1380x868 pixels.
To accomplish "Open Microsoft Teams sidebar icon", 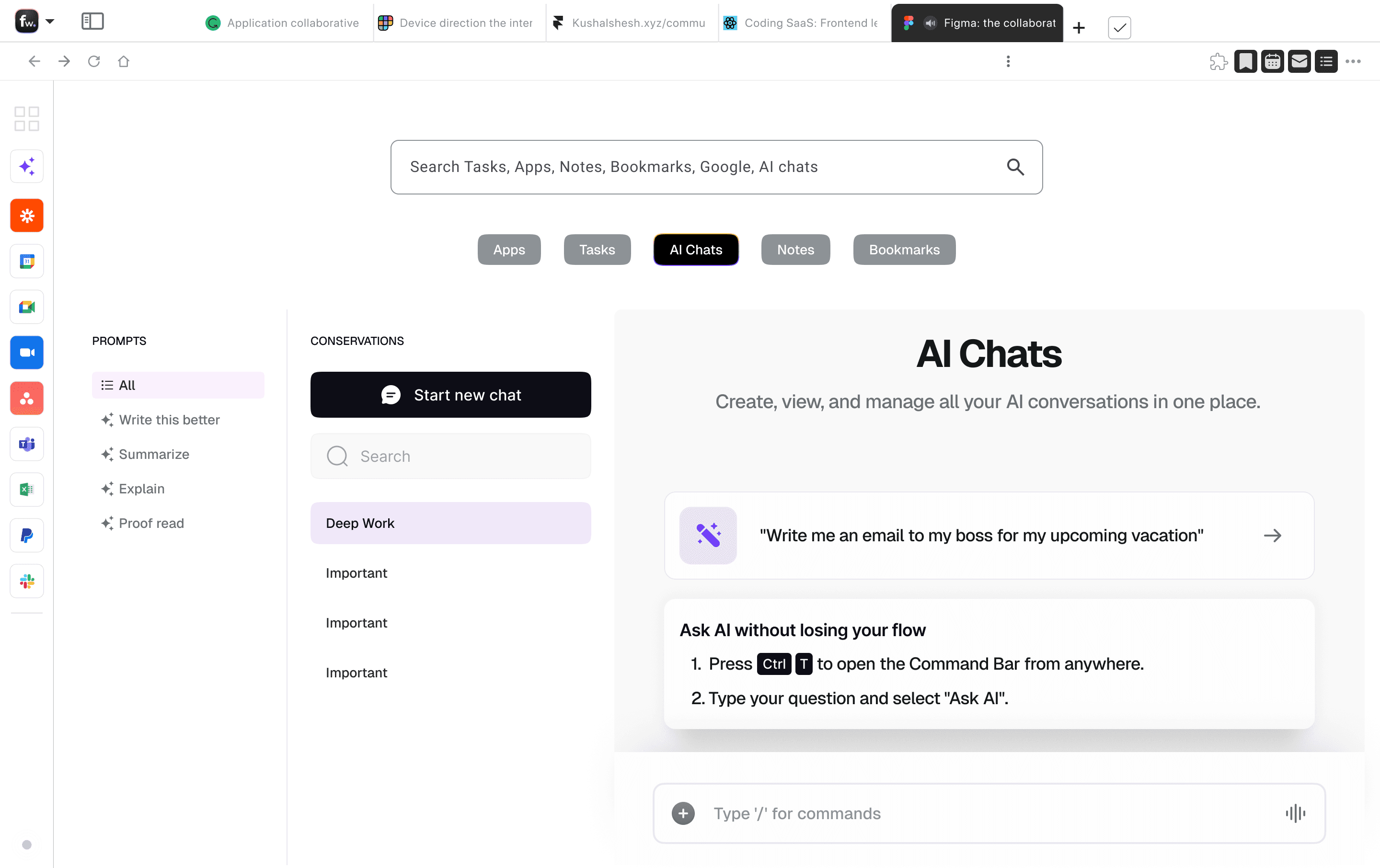I will [x=26, y=444].
